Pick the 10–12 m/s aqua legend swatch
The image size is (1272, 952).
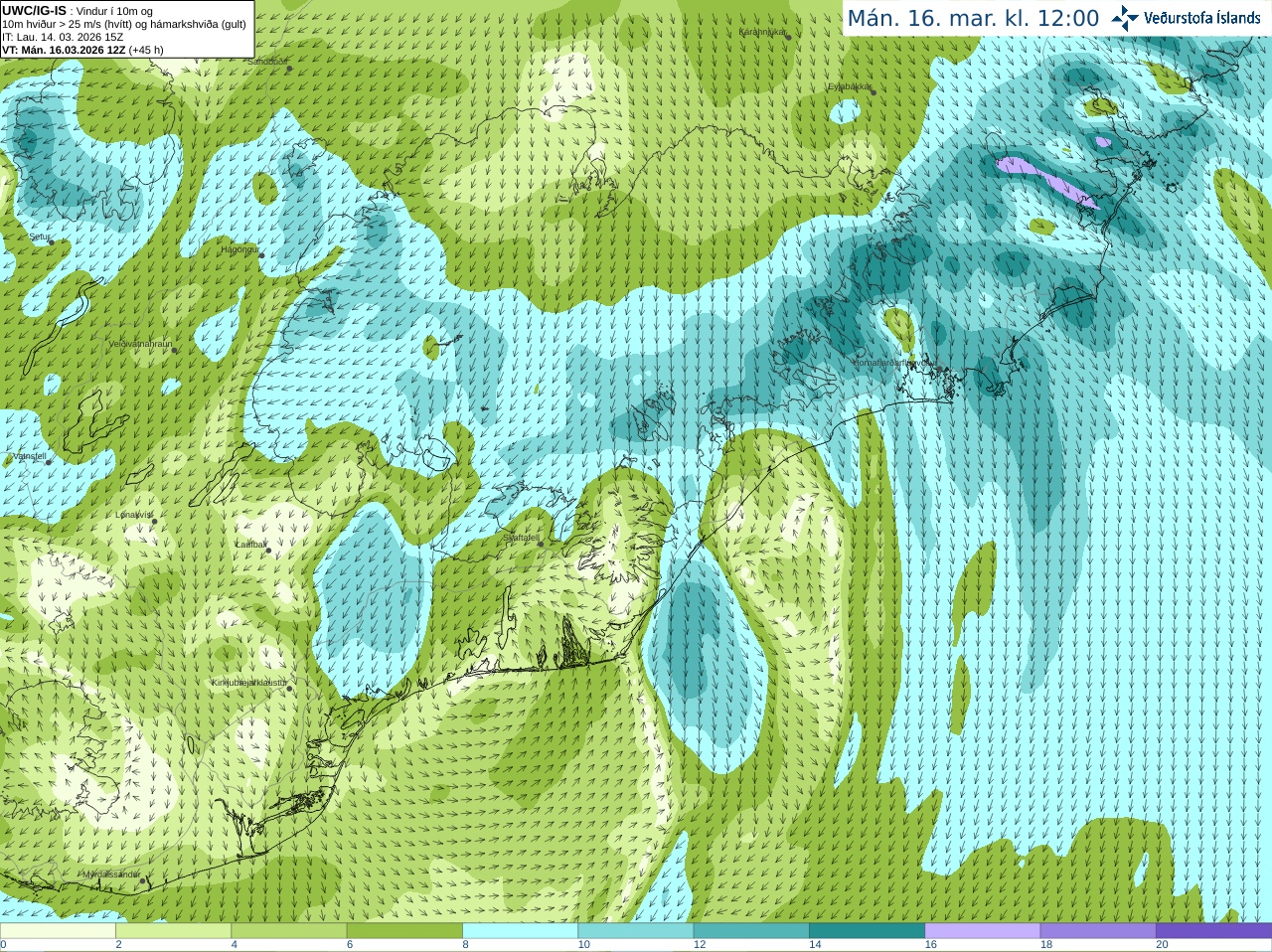coord(635,931)
